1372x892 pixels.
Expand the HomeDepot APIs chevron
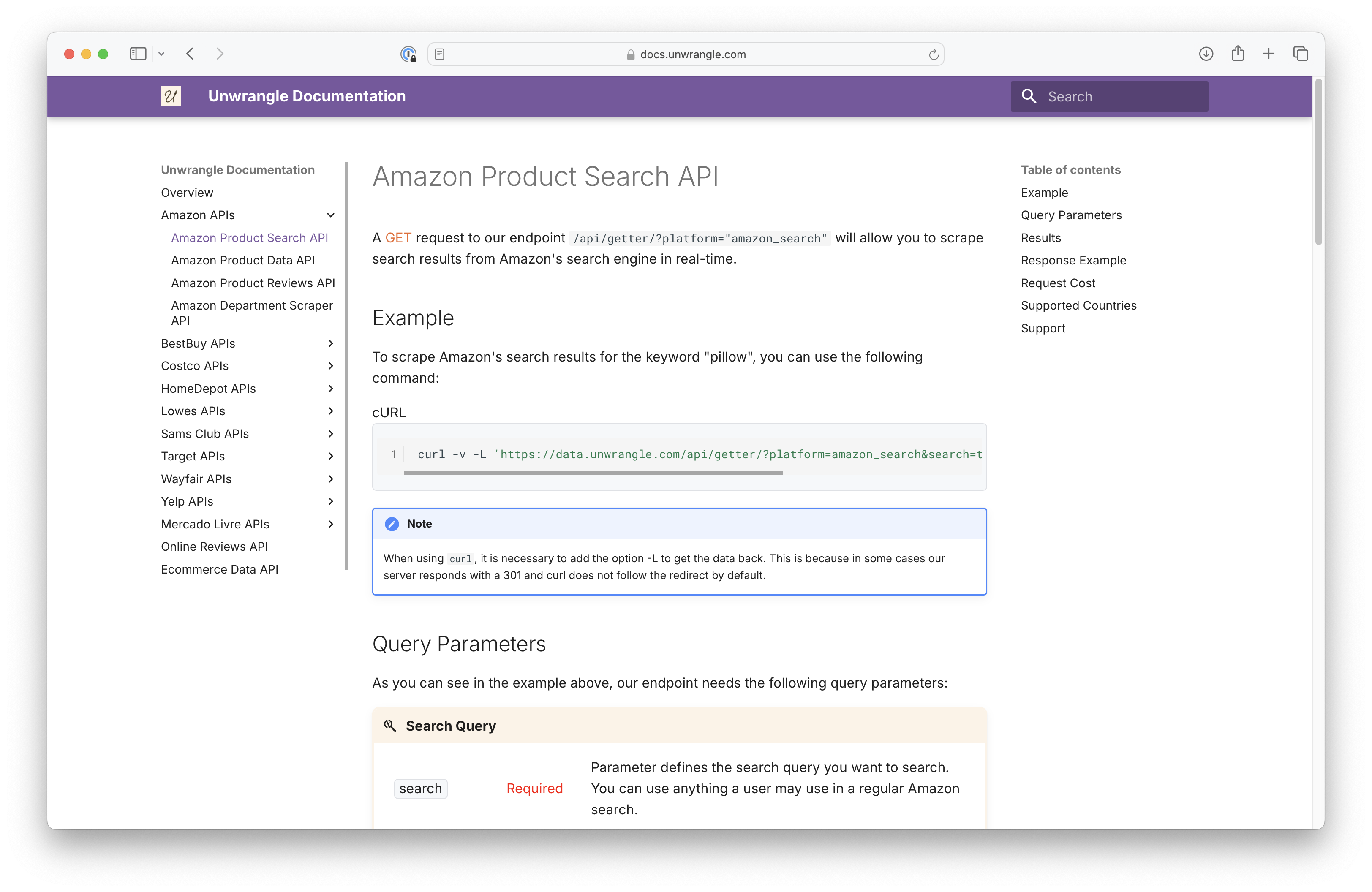coord(330,389)
